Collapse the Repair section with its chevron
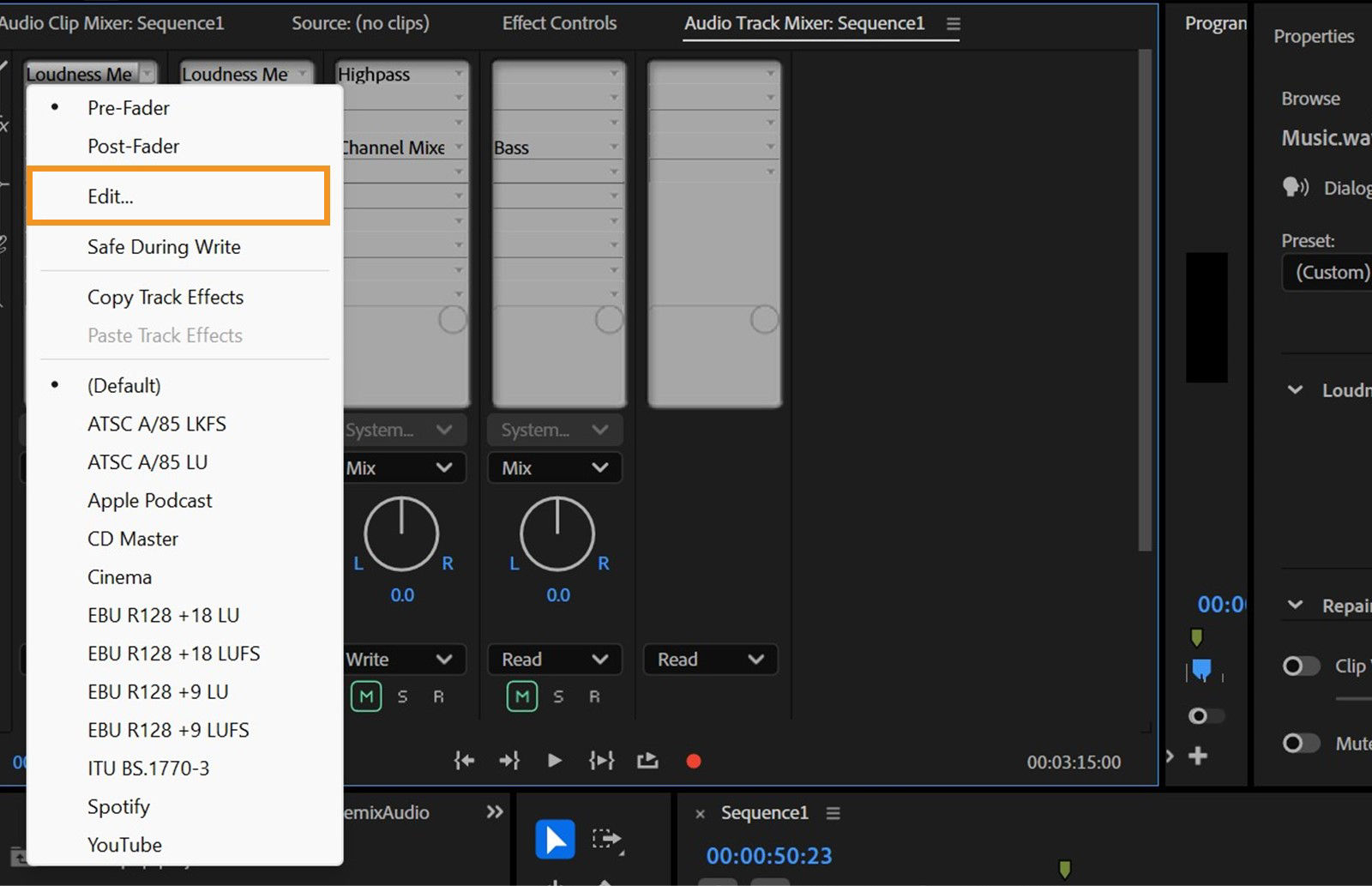Image resolution: width=1372 pixels, height=886 pixels. pos(1295,605)
